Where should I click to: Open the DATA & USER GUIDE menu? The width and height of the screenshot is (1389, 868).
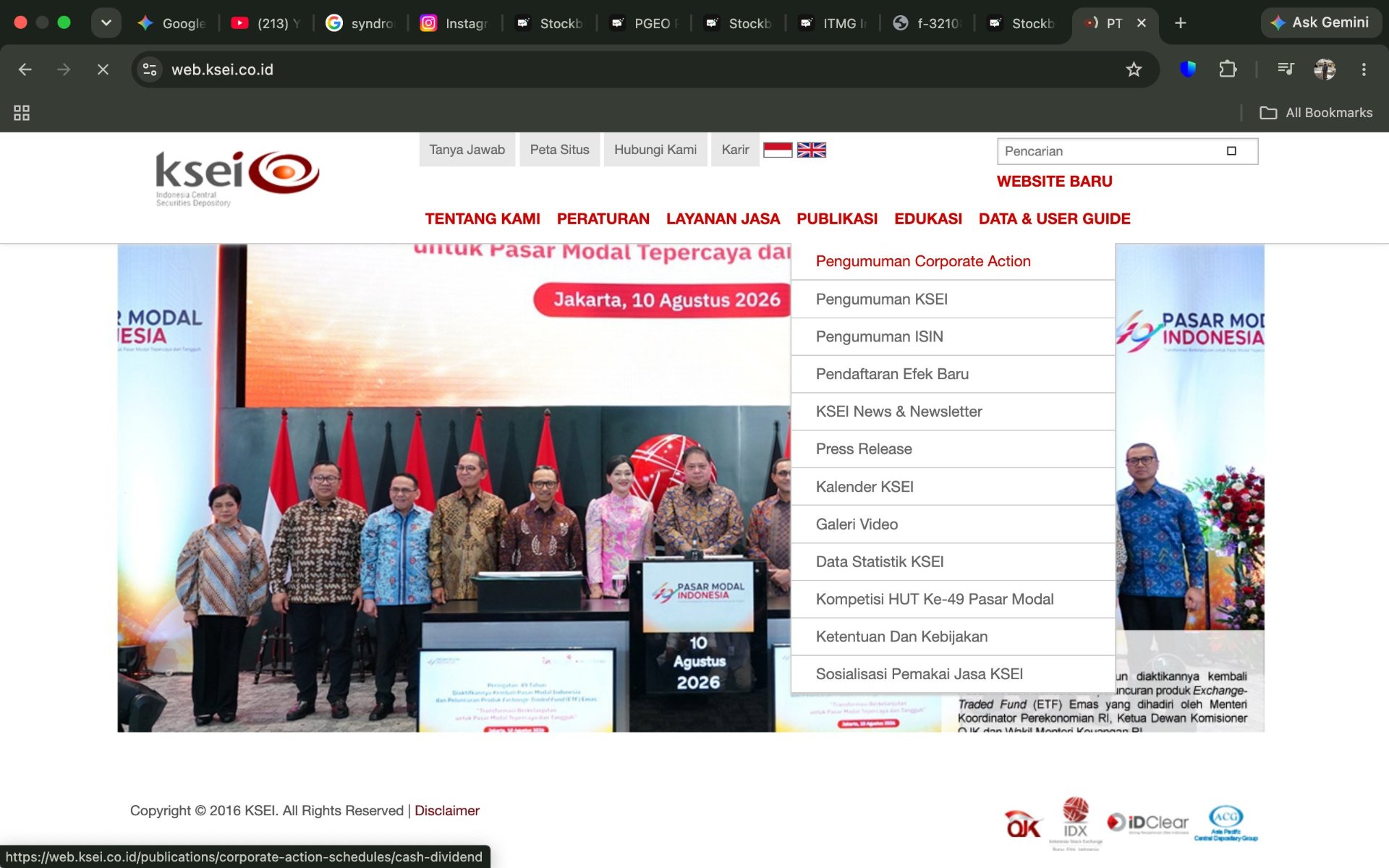click(x=1055, y=219)
